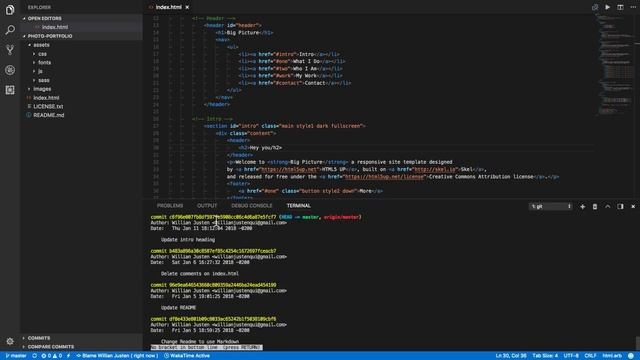This screenshot has width=640, height=360.
Task: Click the HEAD -> master ref in the terminal
Action: pos(300,217)
